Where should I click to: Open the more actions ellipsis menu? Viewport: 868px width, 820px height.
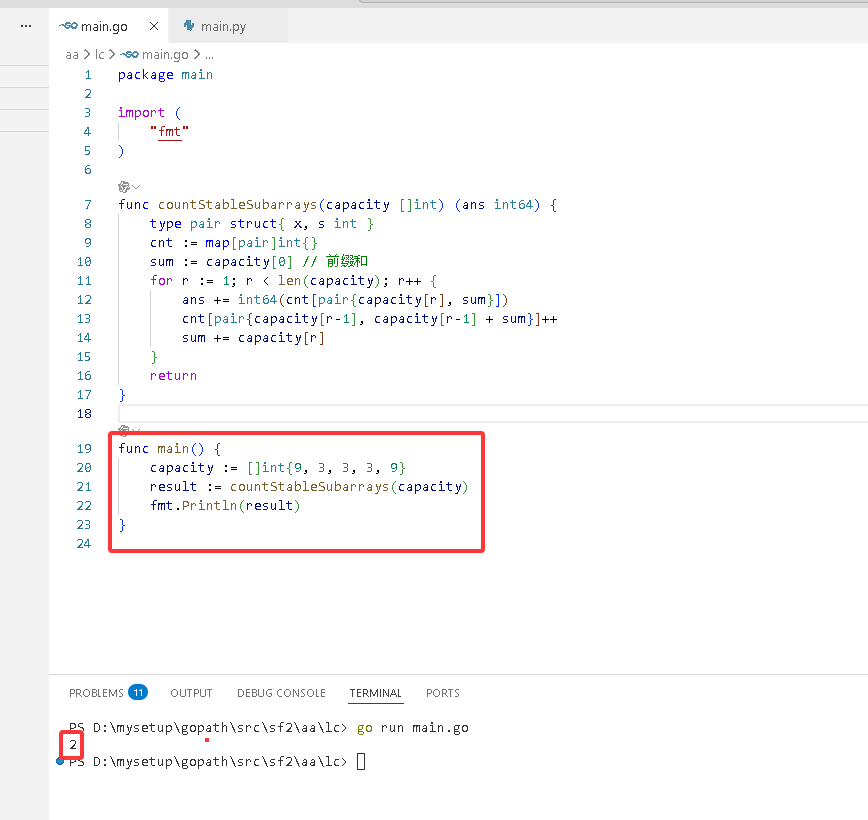[25, 26]
